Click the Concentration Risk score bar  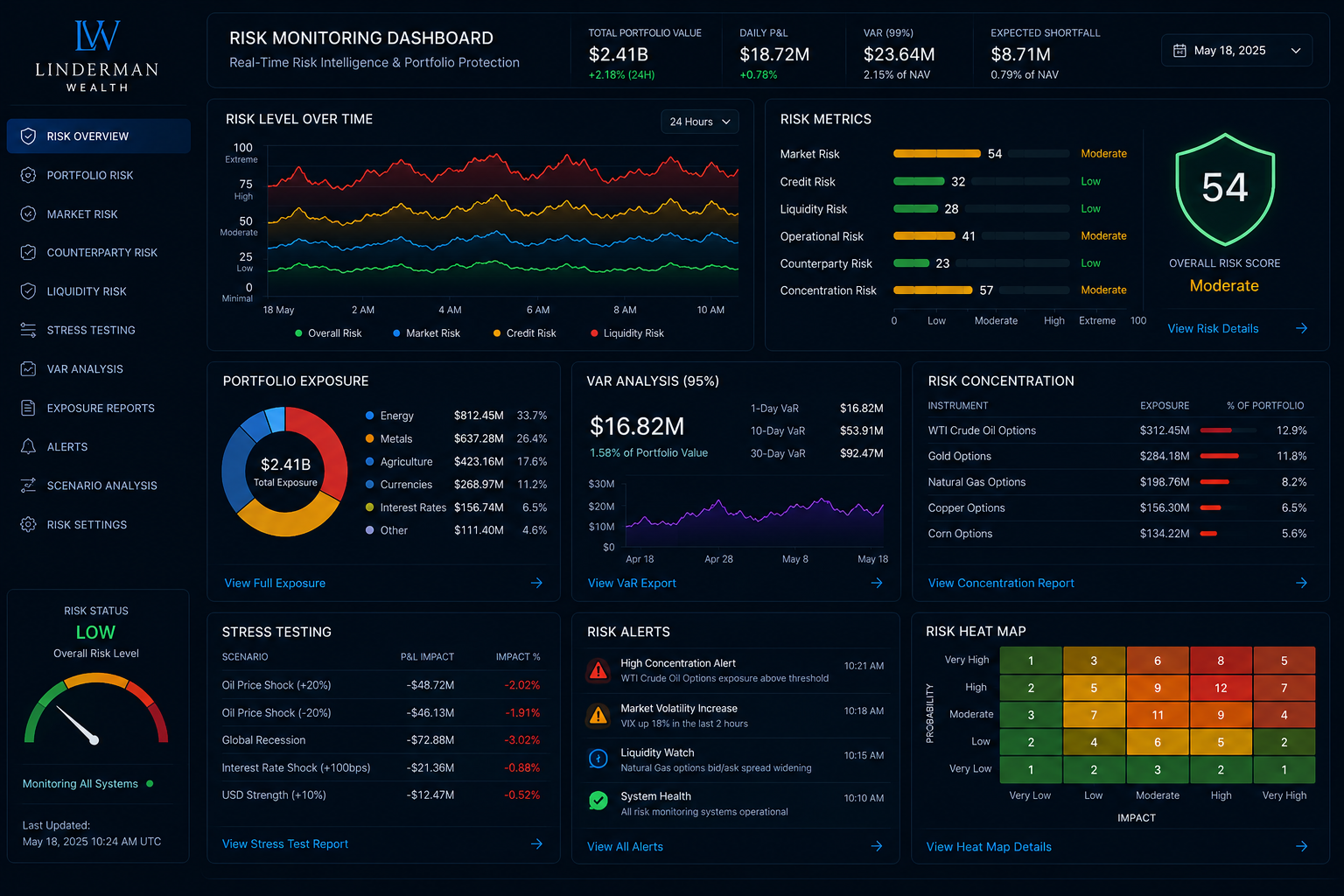point(981,290)
